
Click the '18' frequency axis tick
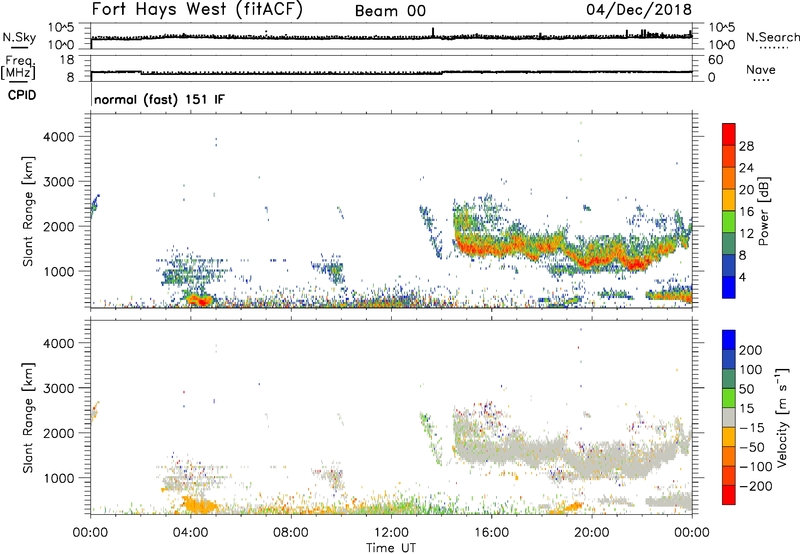click(67, 60)
